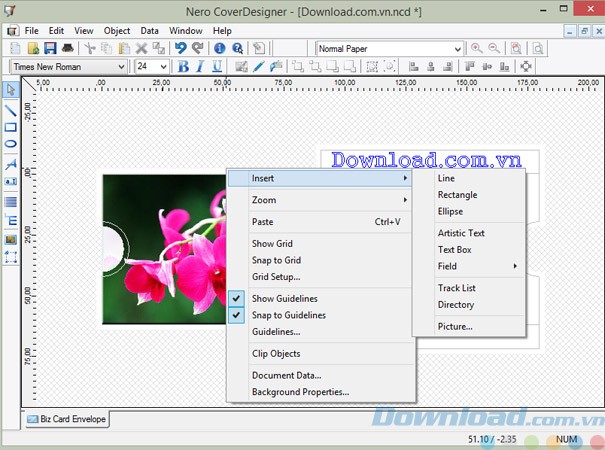The height and width of the screenshot is (450, 605).
Task: Expand the Times New Roman font dropdown
Action: [122, 67]
